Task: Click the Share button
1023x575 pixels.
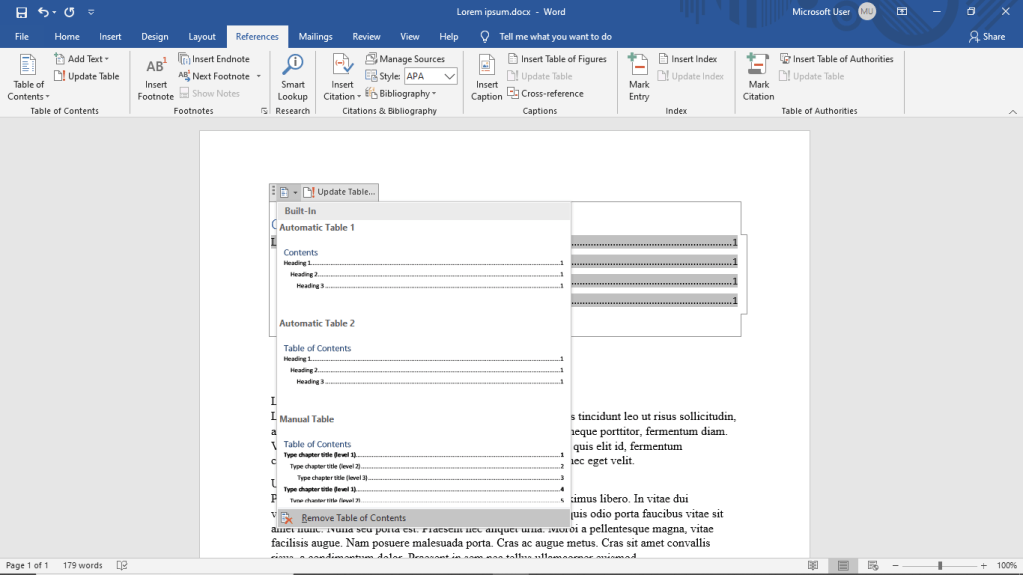Action: (x=986, y=37)
